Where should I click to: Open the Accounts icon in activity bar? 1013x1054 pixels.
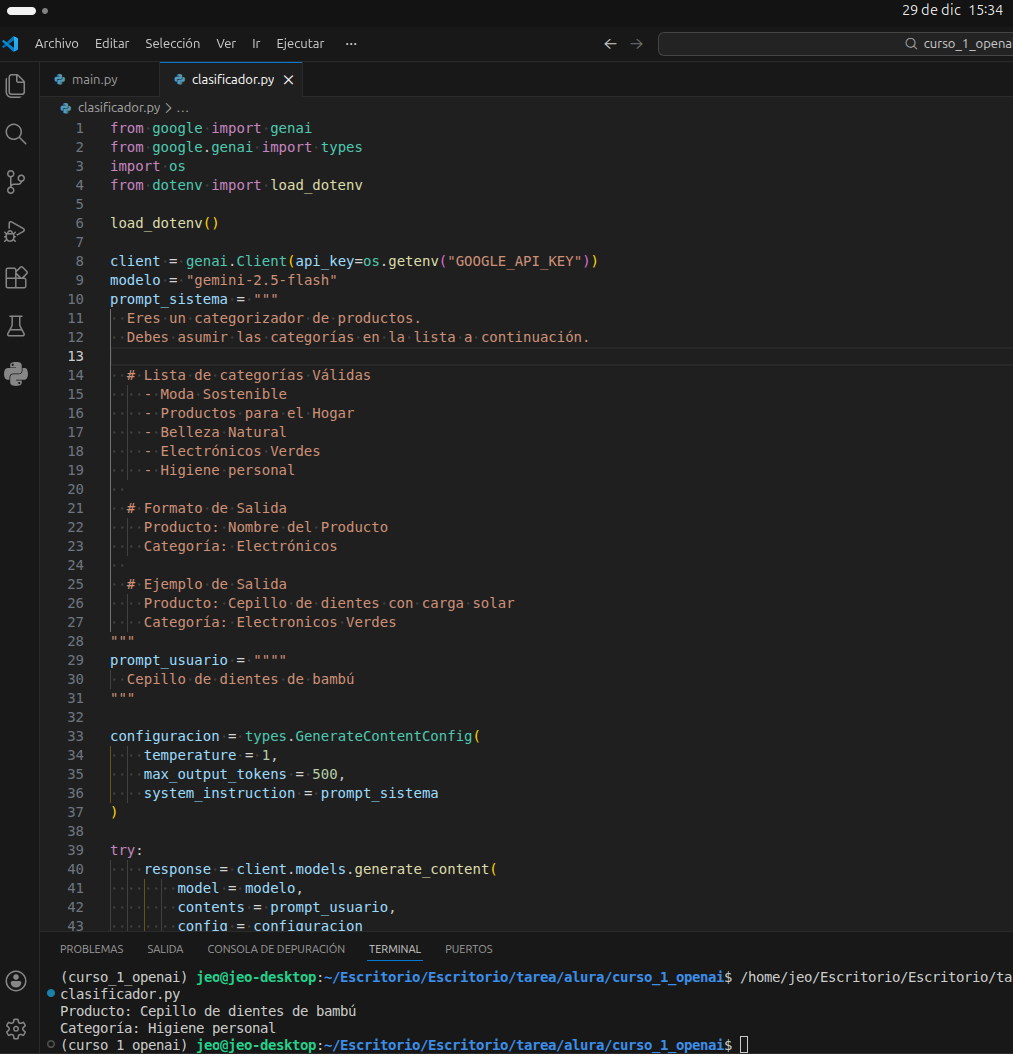(x=16, y=980)
